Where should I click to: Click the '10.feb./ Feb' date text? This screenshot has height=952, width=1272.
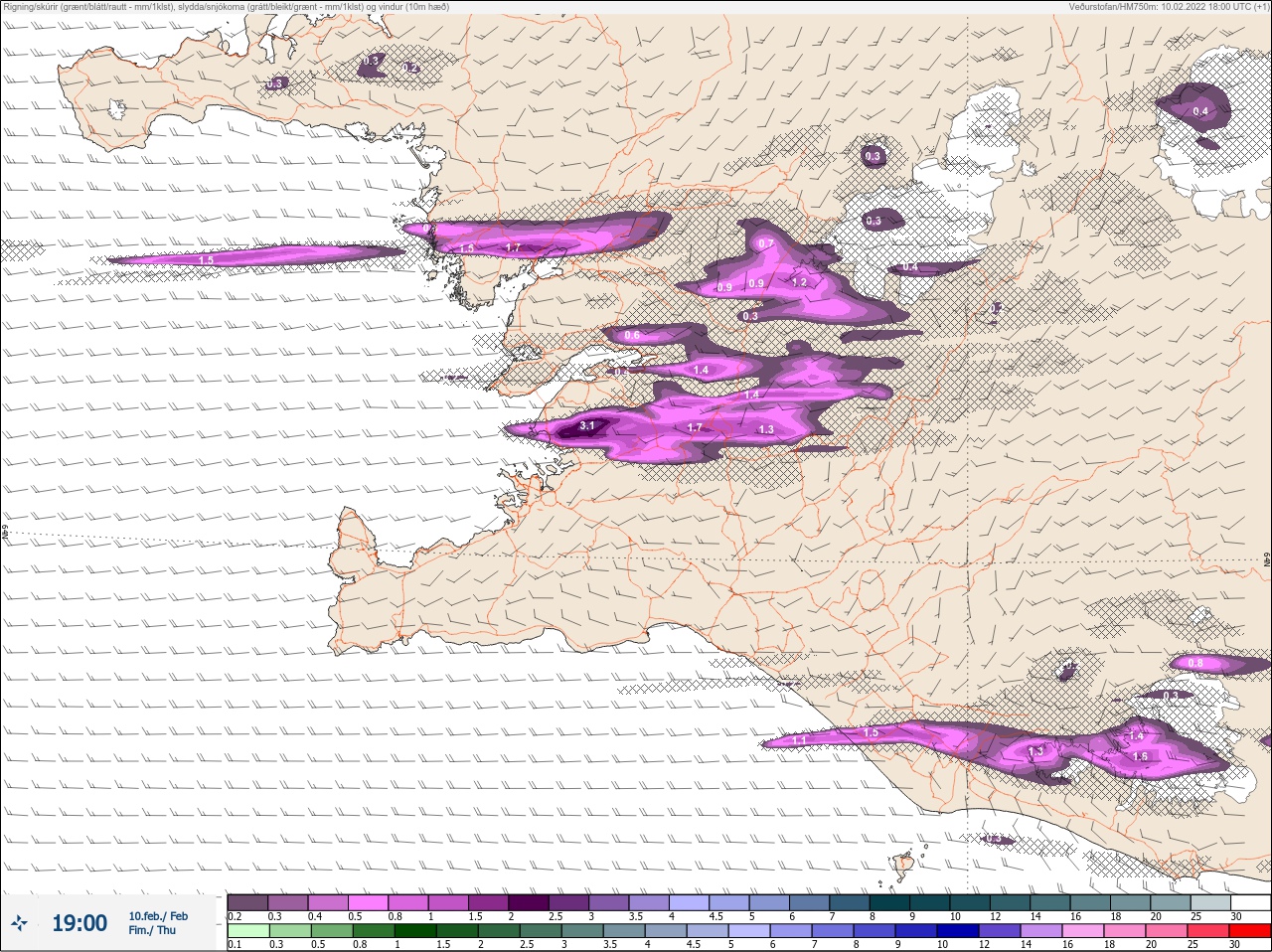coord(158,916)
